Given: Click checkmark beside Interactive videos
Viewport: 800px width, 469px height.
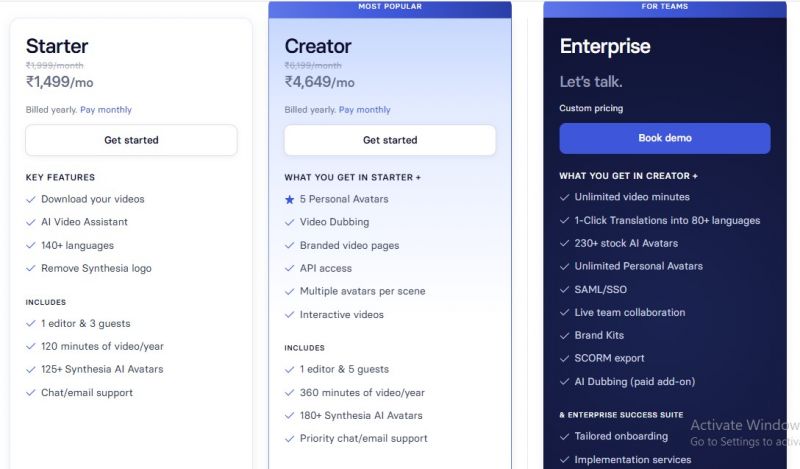Looking at the screenshot, I should [x=289, y=315].
